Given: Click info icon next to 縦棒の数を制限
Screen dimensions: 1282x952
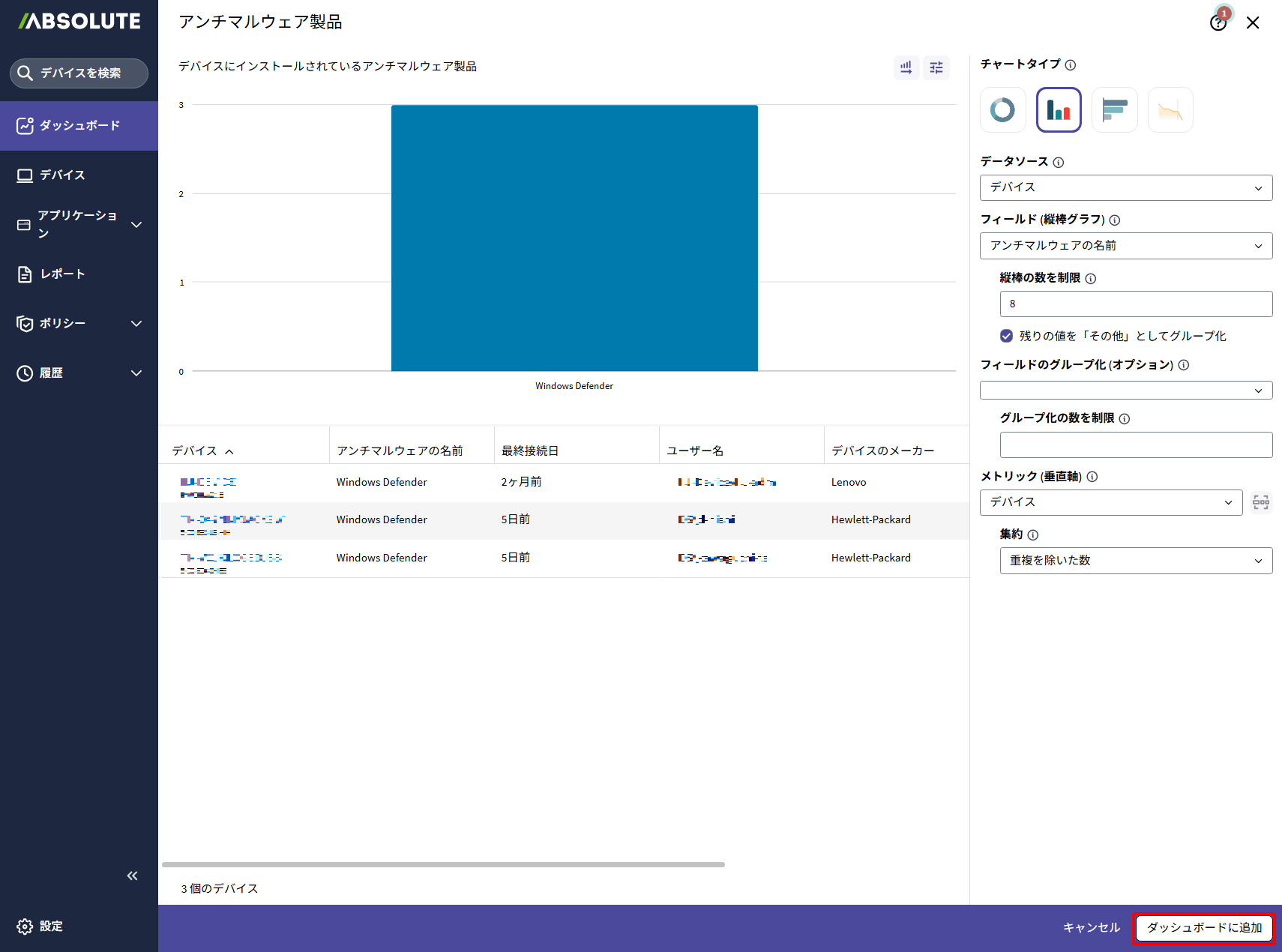Looking at the screenshot, I should (x=1091, y=279).
